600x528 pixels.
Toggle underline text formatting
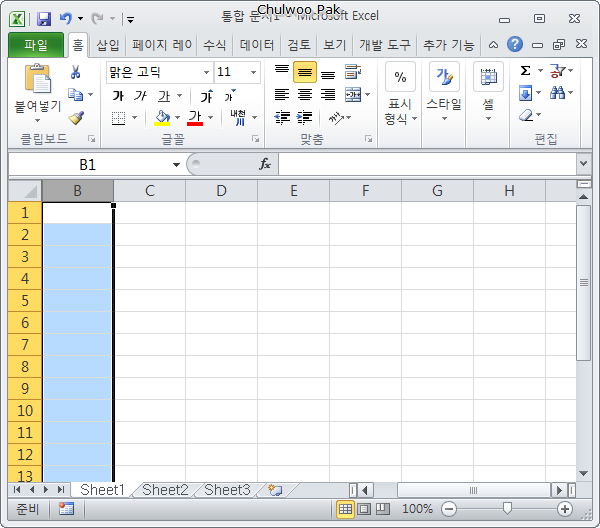pos(164,96)
